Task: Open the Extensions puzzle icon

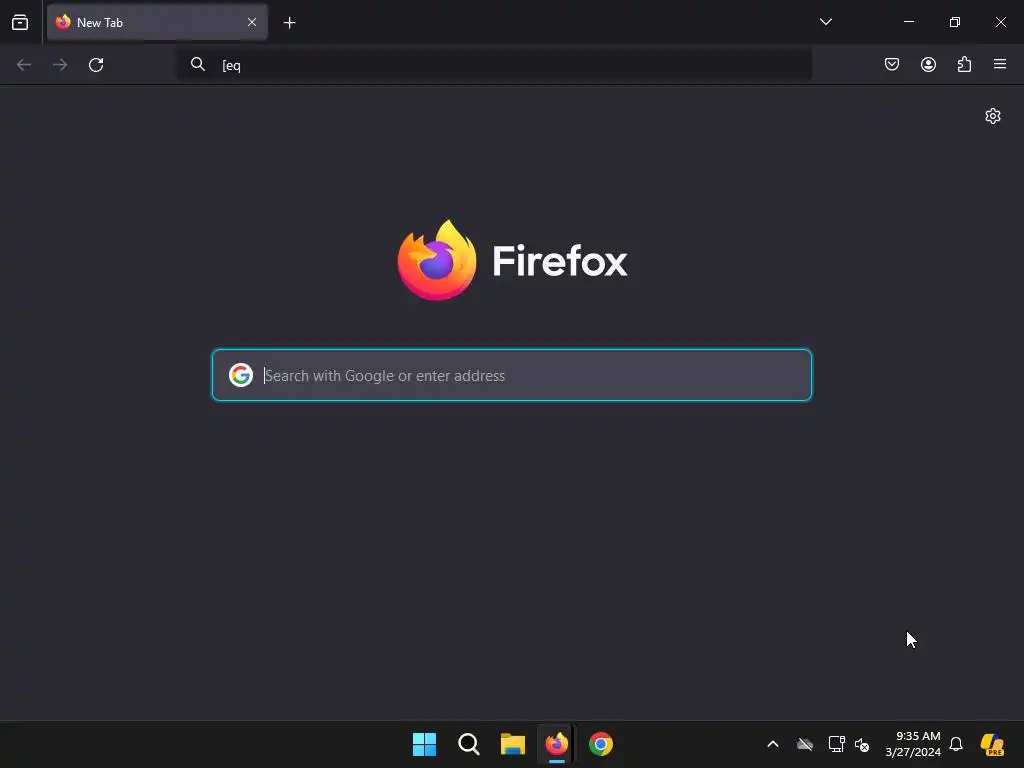Action: pos(964,64)
